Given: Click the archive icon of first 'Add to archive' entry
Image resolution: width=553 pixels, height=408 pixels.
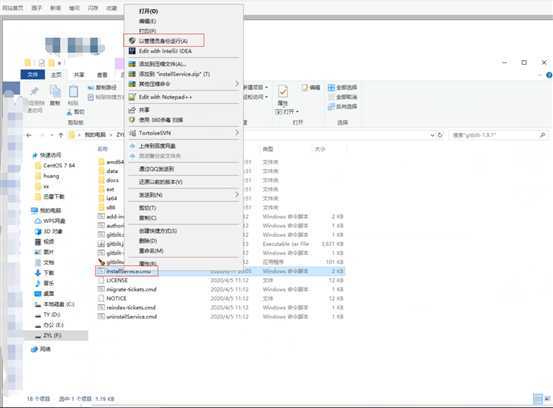Looking at the screenshot, I should (x=132, y=64).
